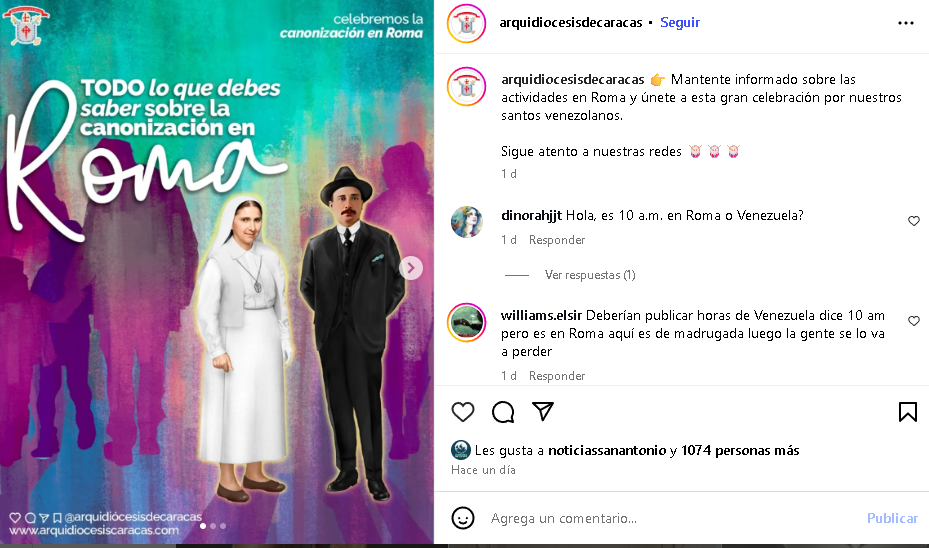Open dinorahjjt's profile picture

click(466, 222)
